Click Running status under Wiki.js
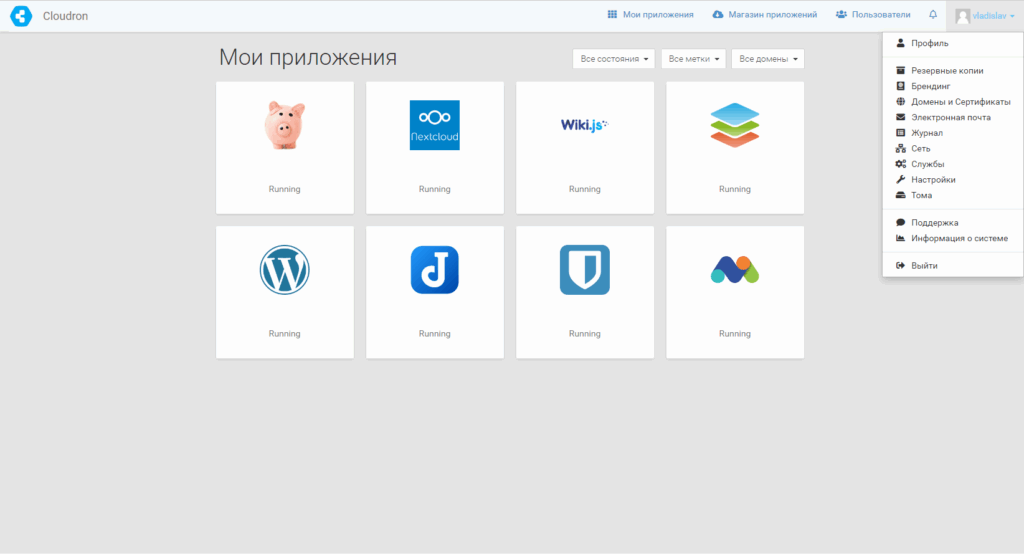The width and height of the screenshot is (1024, 554). pyautogui.click(x=584, y=189)
